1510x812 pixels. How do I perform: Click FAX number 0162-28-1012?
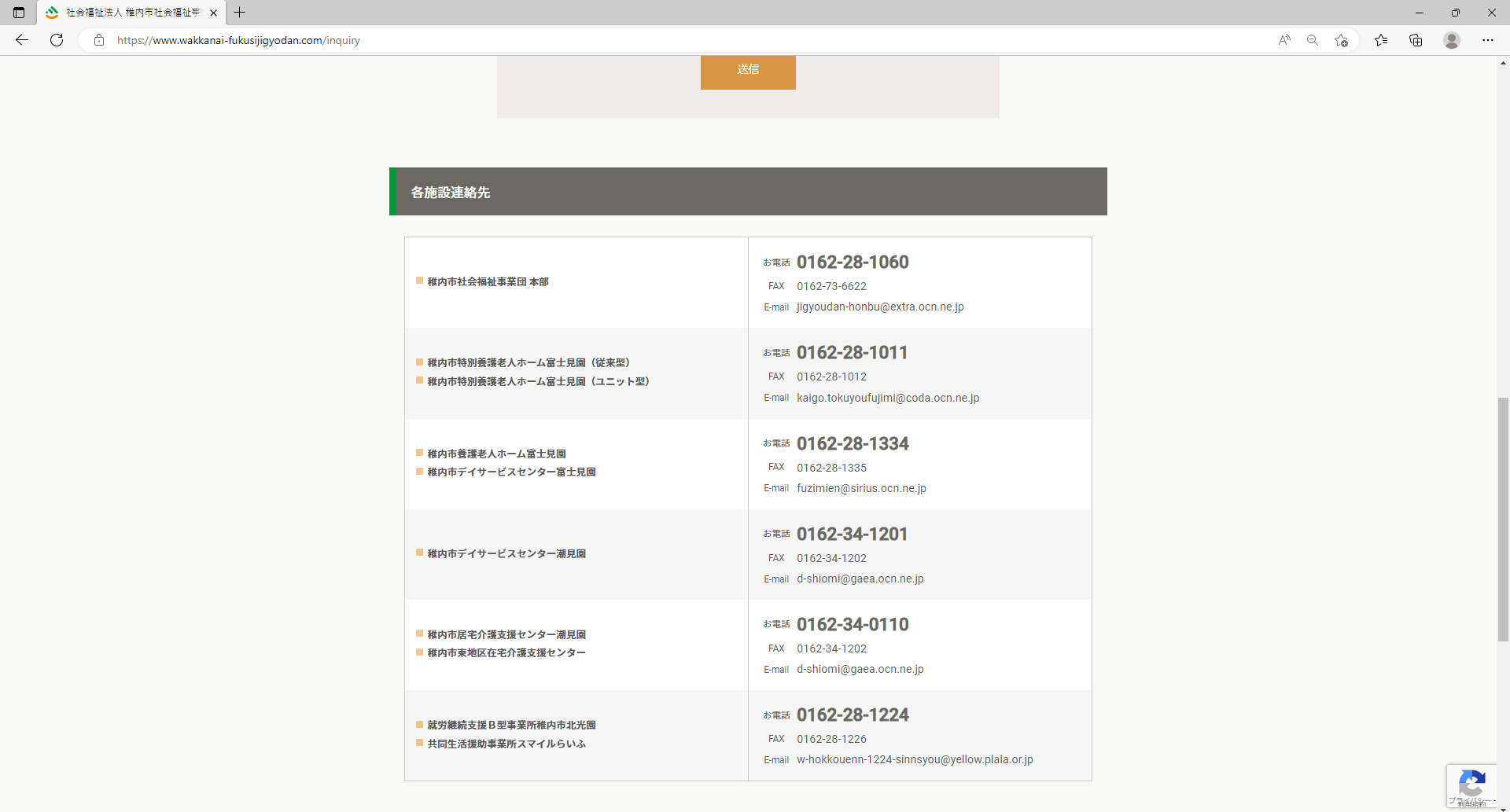click(831, 377)
